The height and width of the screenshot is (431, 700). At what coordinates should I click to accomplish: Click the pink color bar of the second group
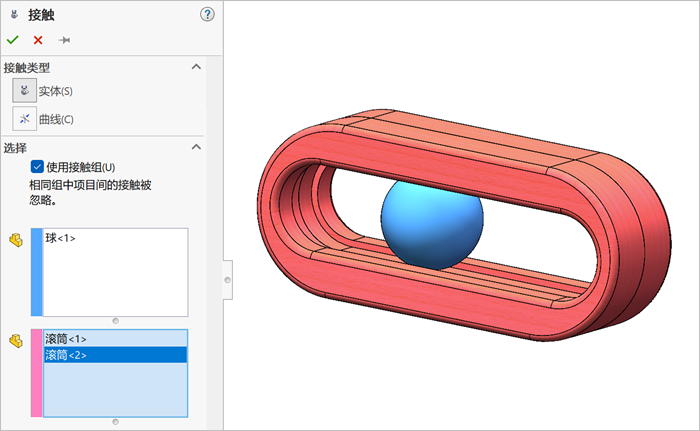coord(37,373)
